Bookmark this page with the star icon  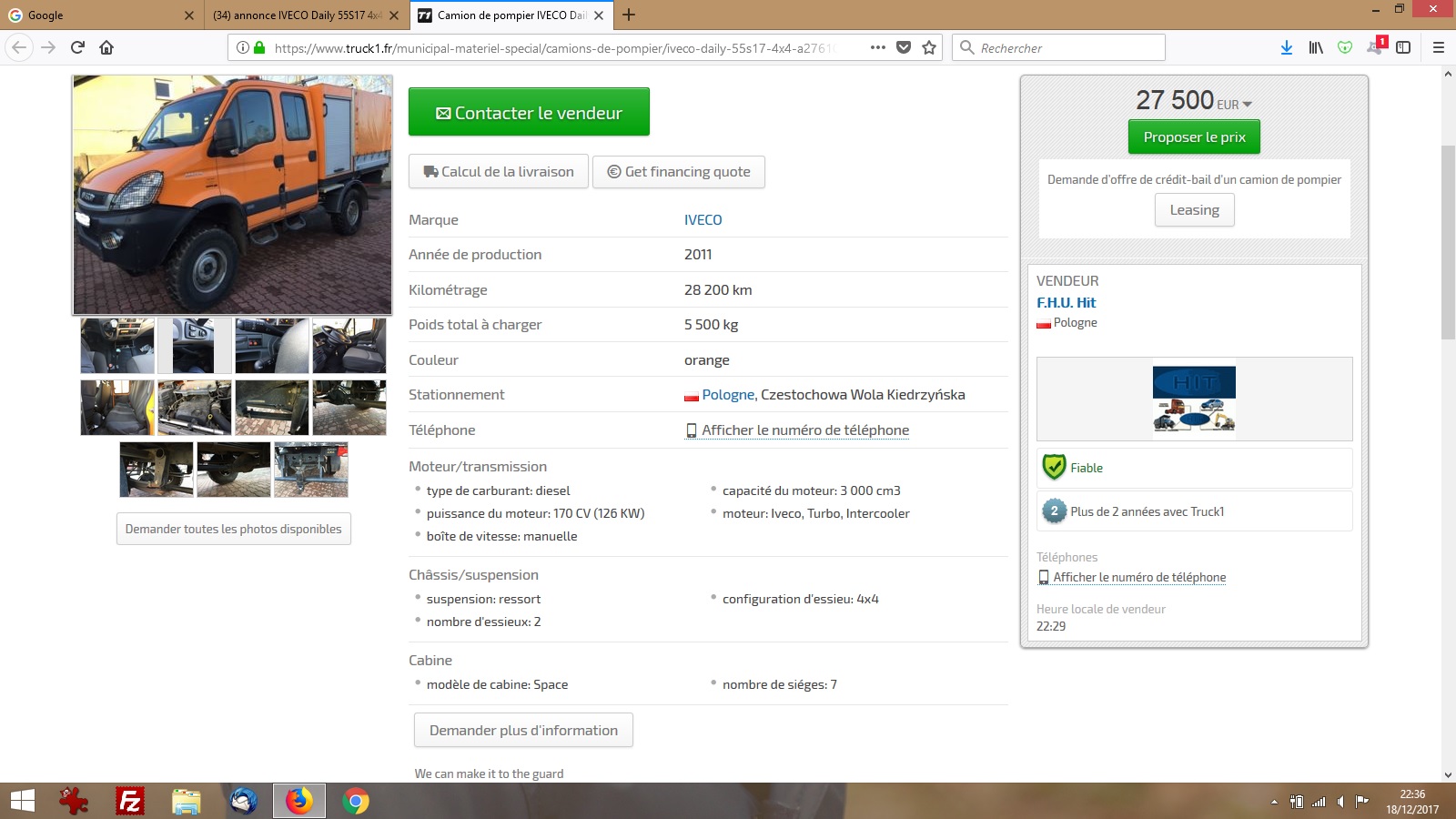(929, 47)
